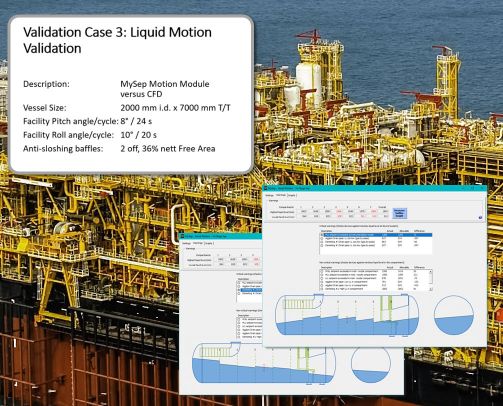The width and height of the screenshot is (503, 406).
Task: Toggle first non-critical warning checkbox in front window
Action: (322, 271)
